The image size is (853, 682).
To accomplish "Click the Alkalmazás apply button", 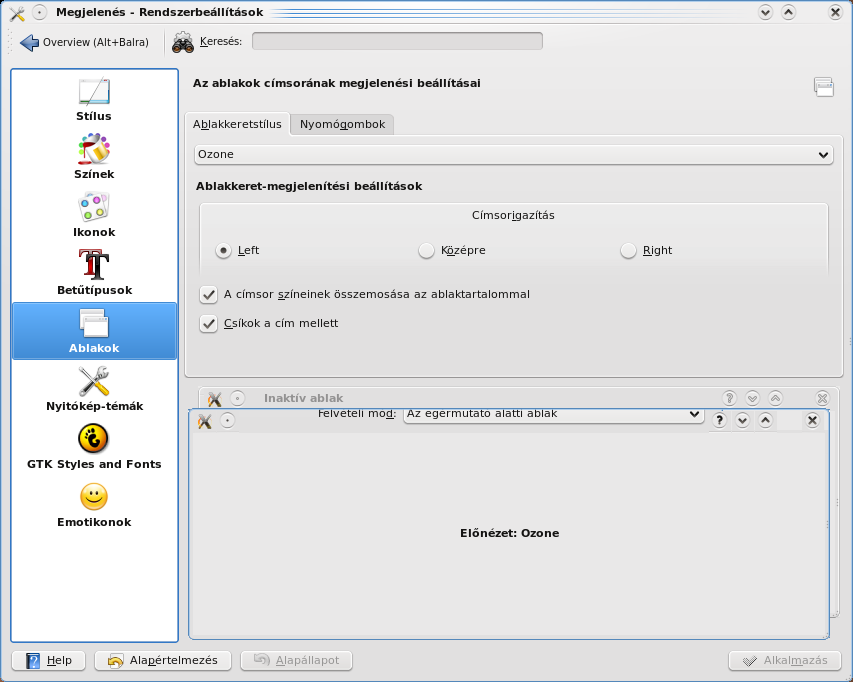I will click(x=785, y=660).
